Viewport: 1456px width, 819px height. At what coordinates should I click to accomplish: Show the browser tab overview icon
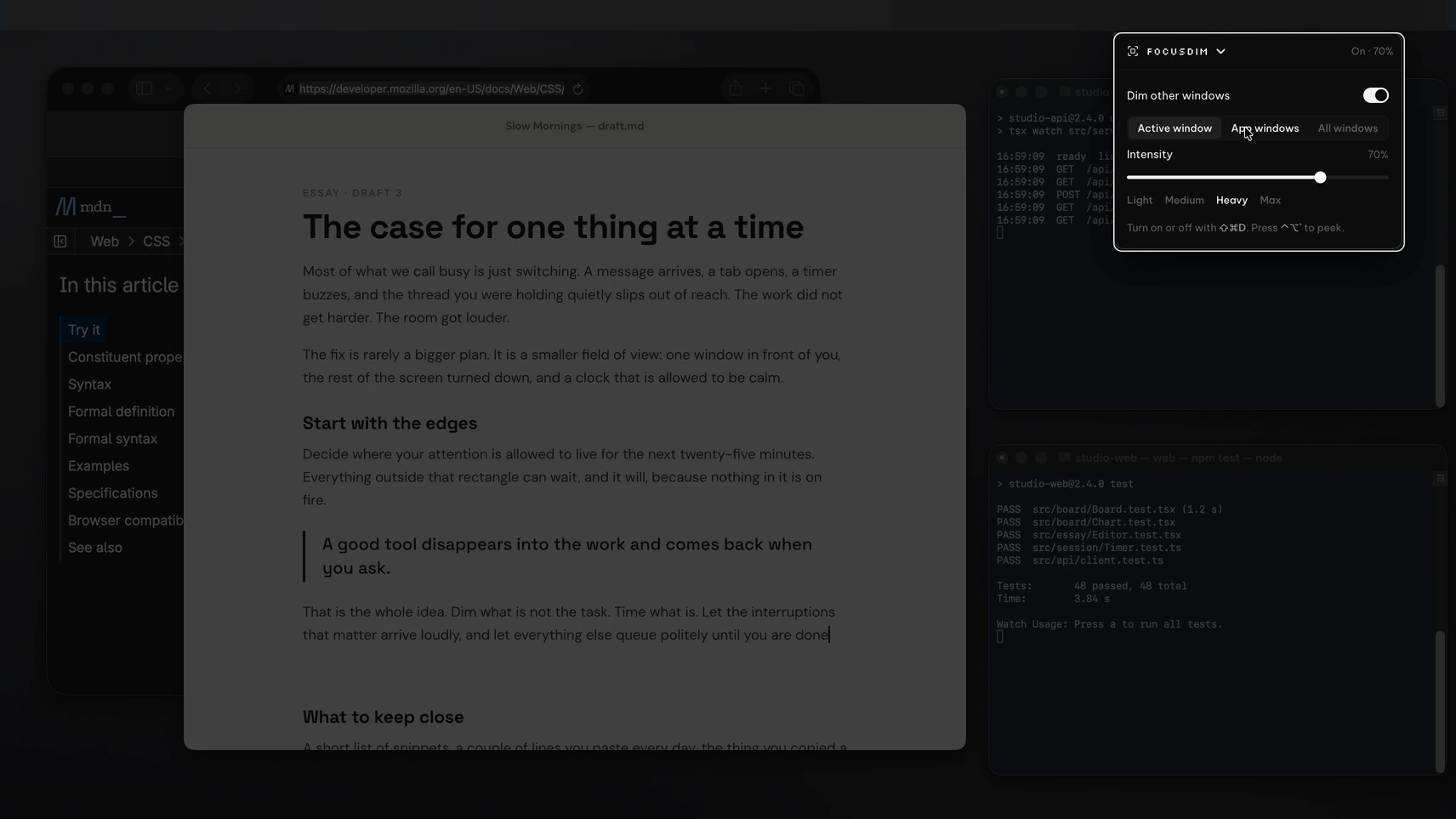click(796, 88)
